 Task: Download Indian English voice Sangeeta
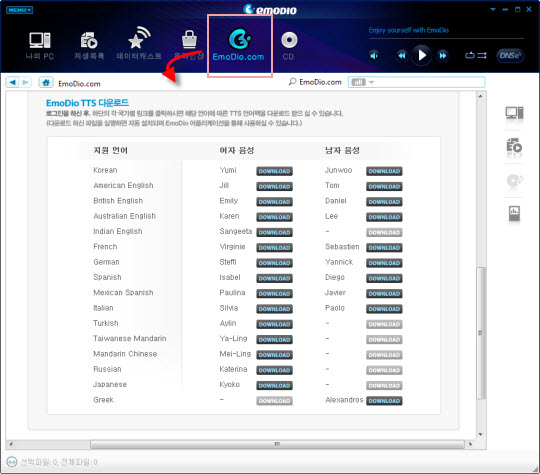click(274, 233)
